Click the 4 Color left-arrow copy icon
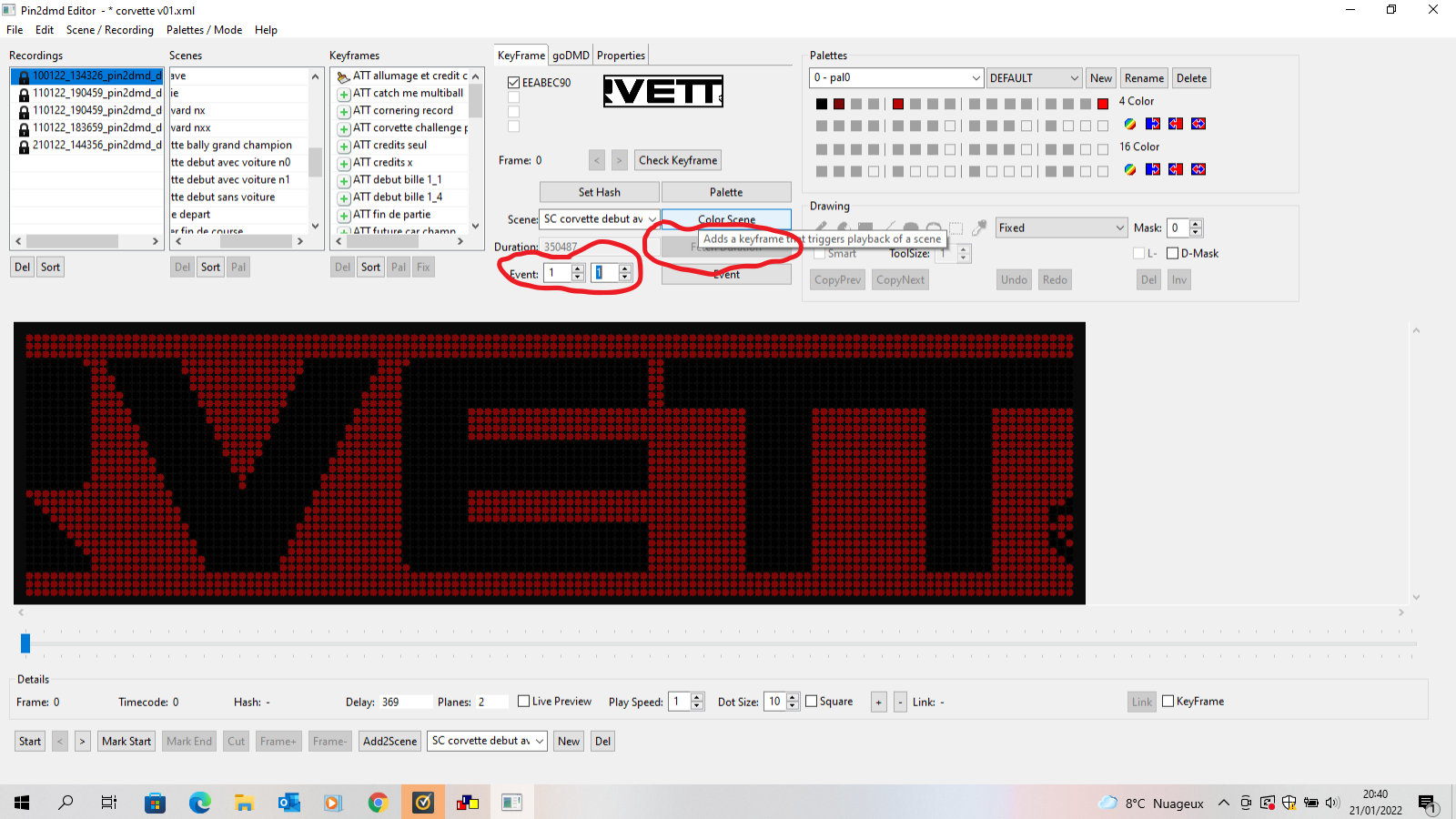 click(1176, 124)
